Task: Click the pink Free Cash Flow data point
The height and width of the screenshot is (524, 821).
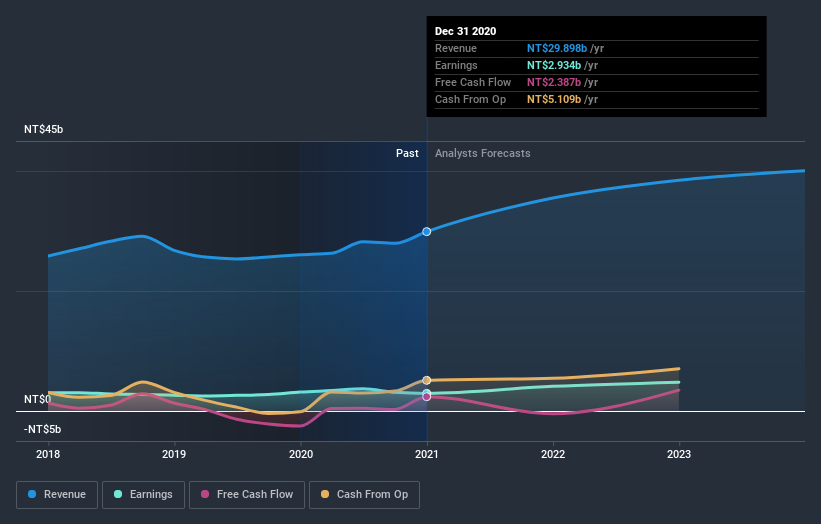Action: pyautogui.click(x=427, y=397)
